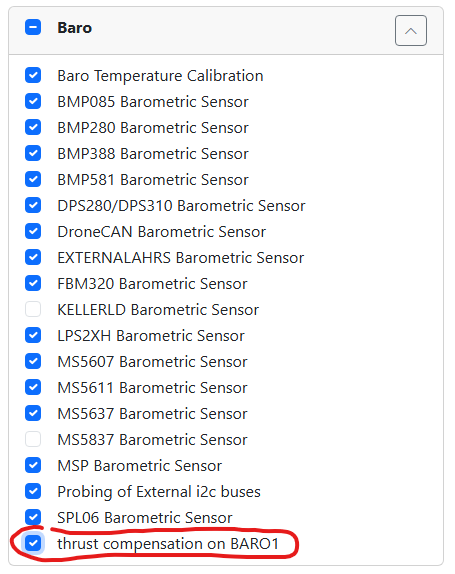Toggle the Baro group checkbox
The image size is (455, 574).
(33, 27)
